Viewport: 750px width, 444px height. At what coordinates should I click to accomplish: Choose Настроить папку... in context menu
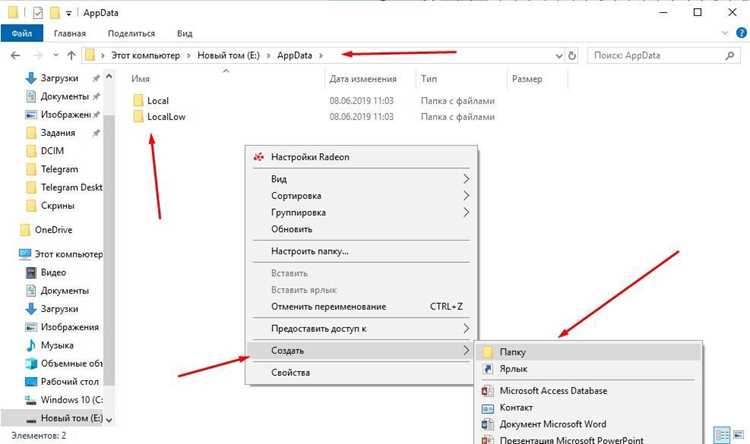(361, 251)
